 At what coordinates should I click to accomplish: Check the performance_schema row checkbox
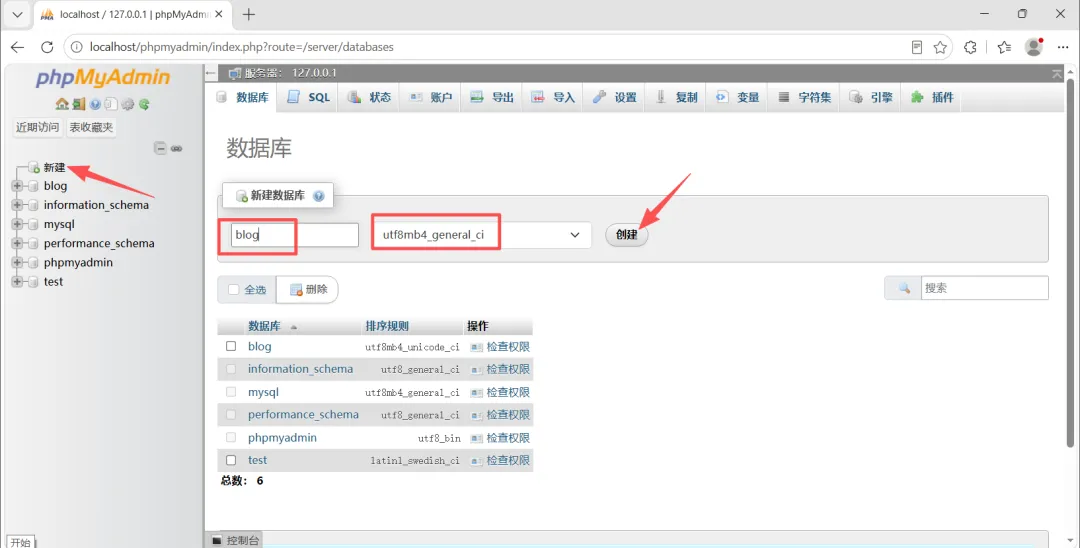pos(231,414)
